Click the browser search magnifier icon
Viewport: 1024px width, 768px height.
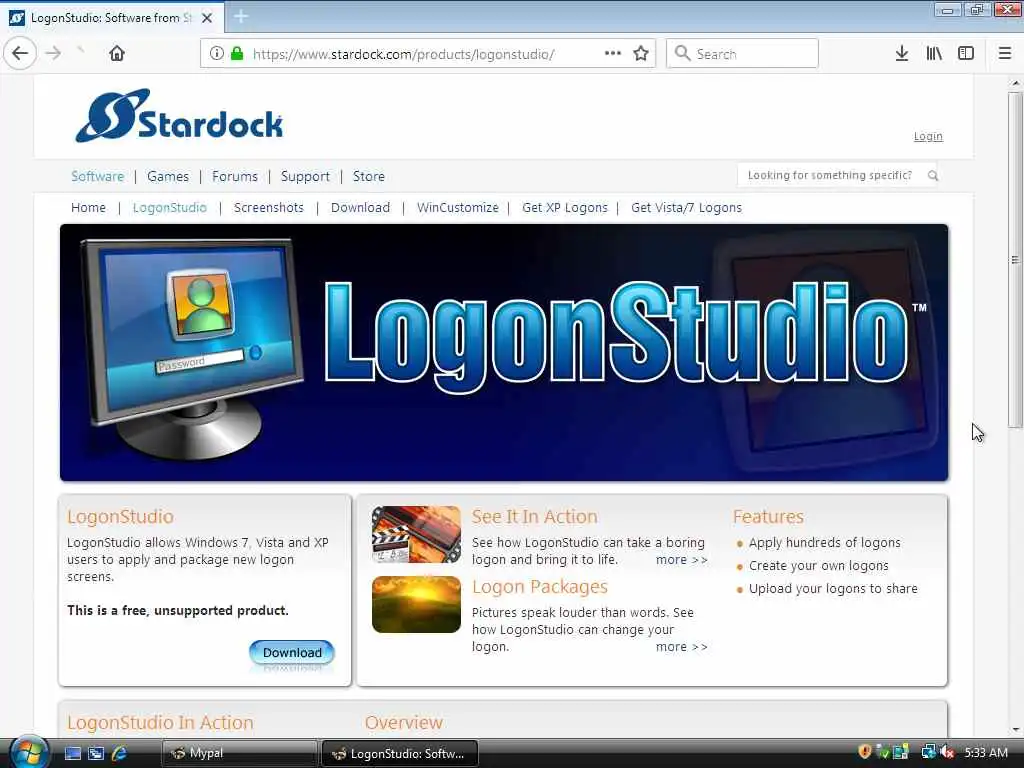pos(682,54)
